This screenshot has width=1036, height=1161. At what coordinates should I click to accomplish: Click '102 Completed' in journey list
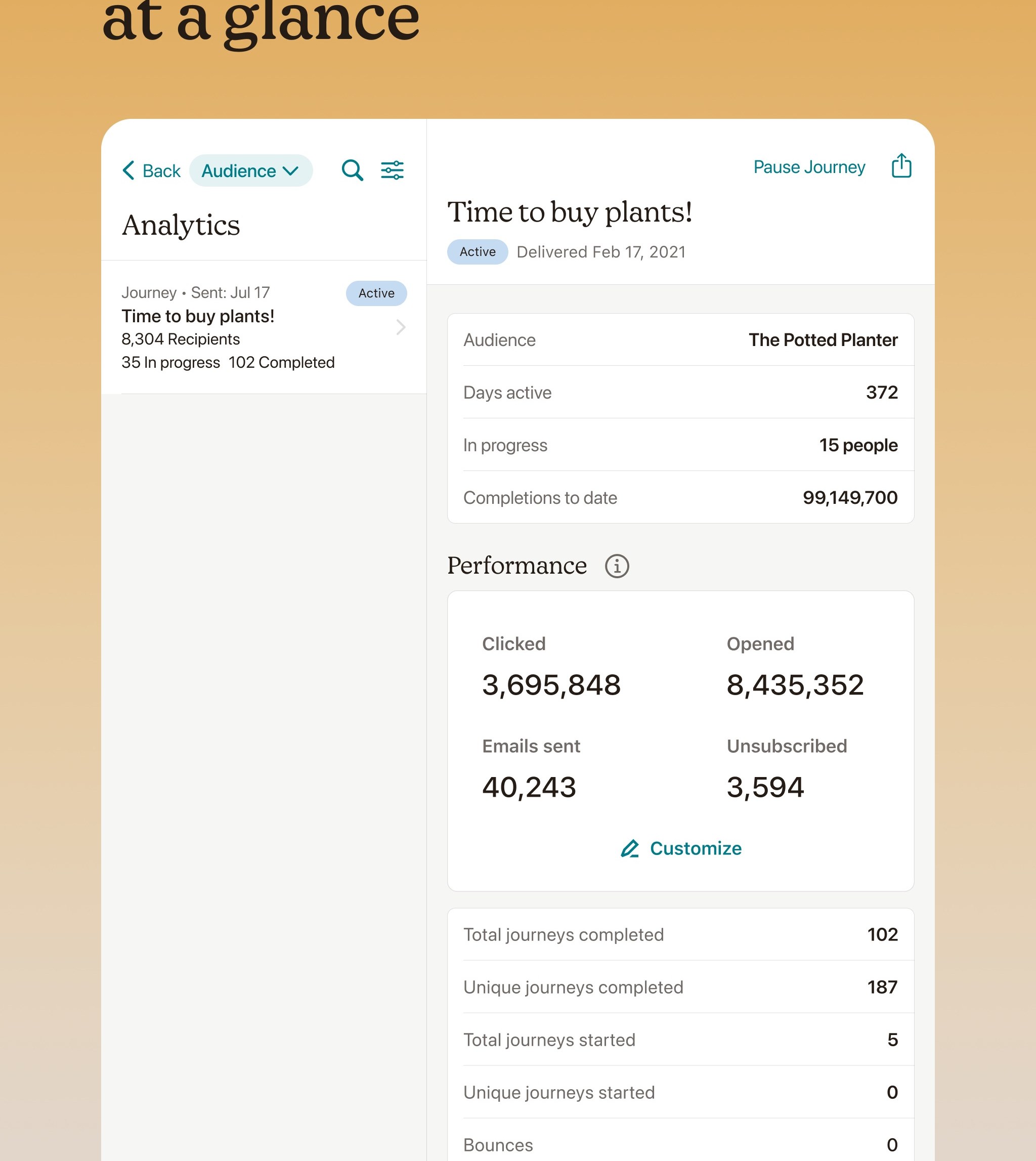point(281,363)
